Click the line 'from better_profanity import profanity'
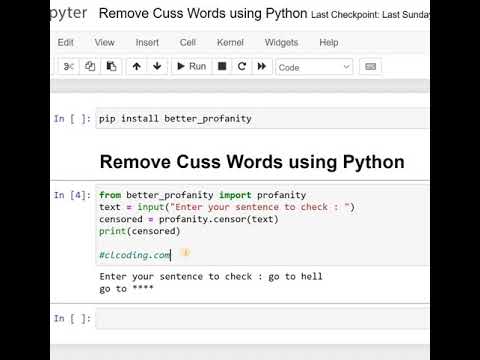The width and height of the screenshot is (480, 360). (x=202, y=195)
